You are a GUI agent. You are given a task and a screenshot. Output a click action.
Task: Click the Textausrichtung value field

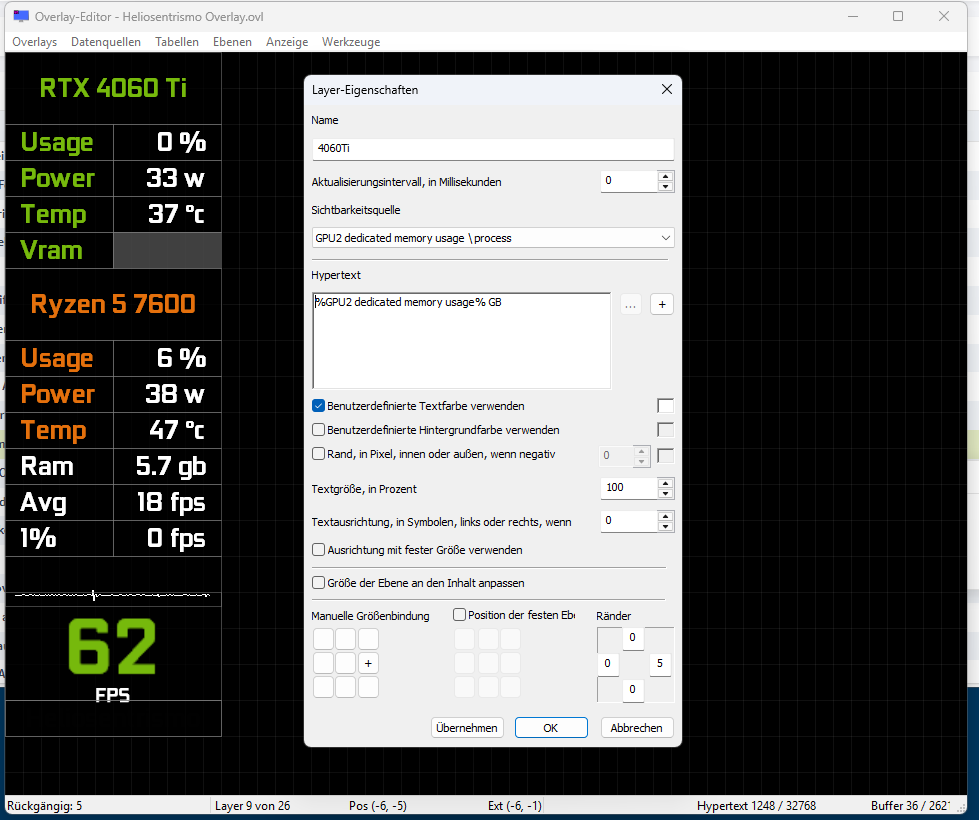pyautogui.click(x=629, y=521)
